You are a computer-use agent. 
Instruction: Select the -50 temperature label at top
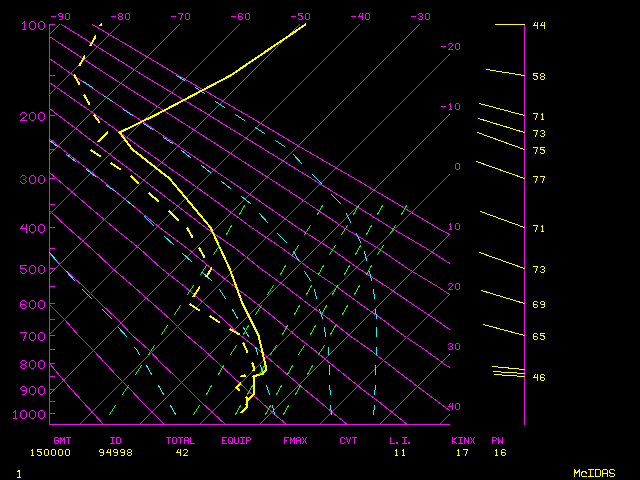[x=298, y=16]
